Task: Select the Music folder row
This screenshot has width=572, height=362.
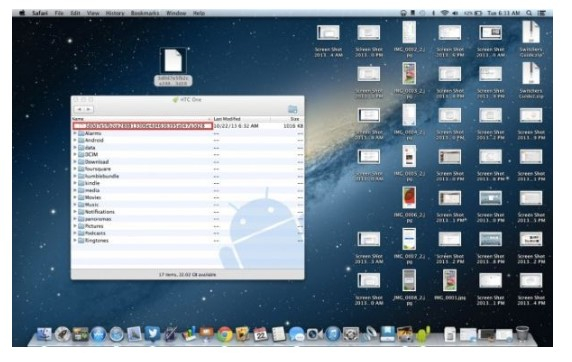Action: pyautogui.click(x=188, y=205)
